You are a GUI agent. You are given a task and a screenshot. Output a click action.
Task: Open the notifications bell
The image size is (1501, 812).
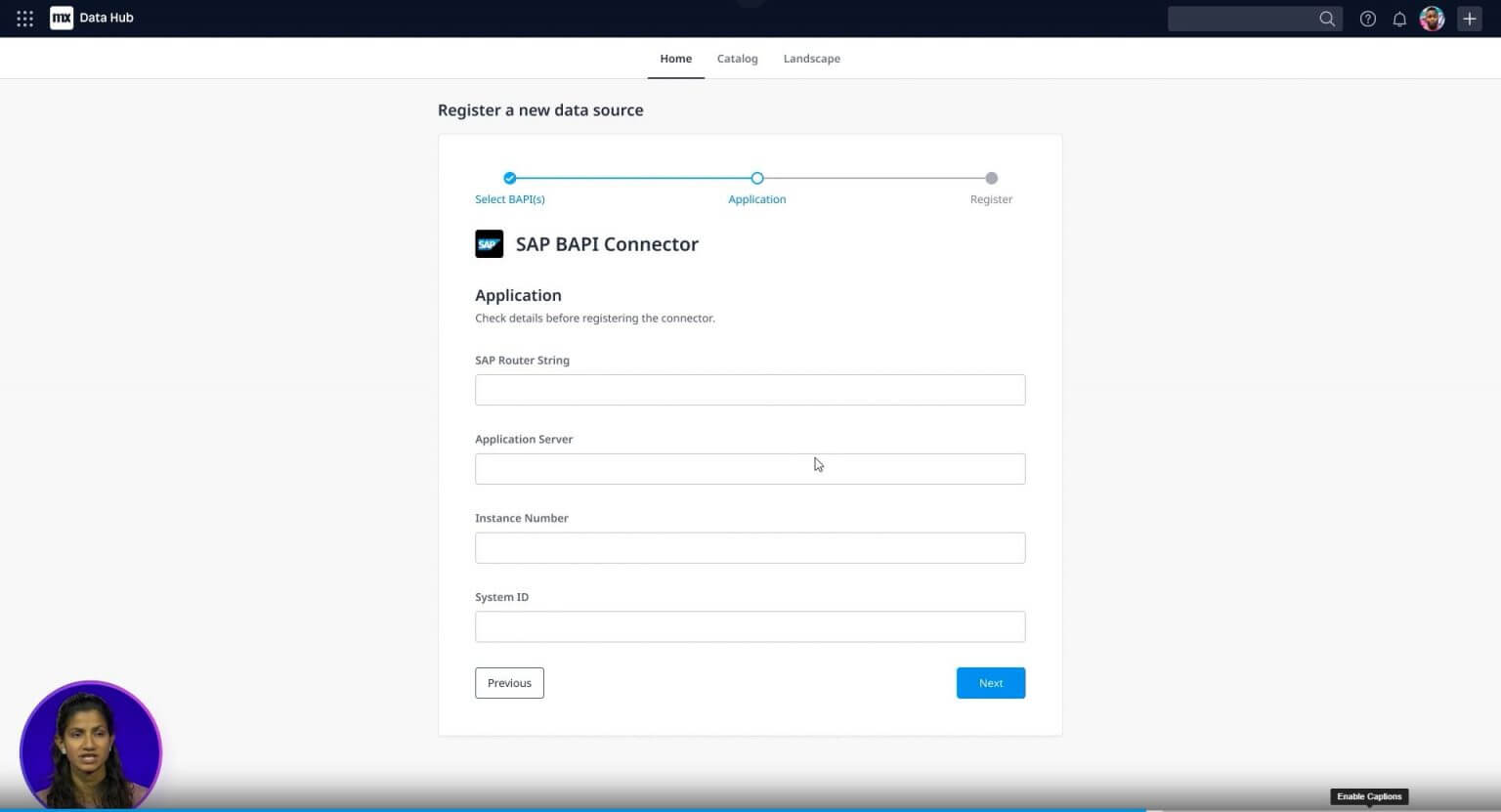click(1399, 19)
